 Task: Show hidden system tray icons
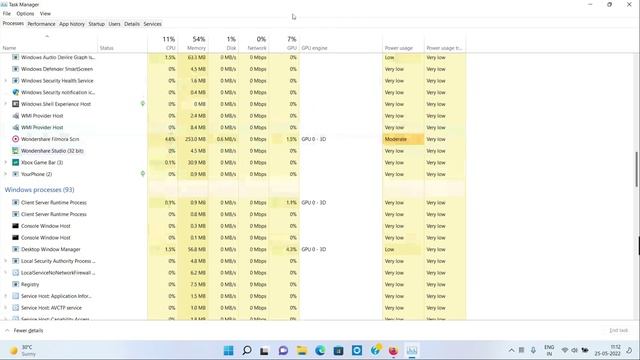click(511, 350)
